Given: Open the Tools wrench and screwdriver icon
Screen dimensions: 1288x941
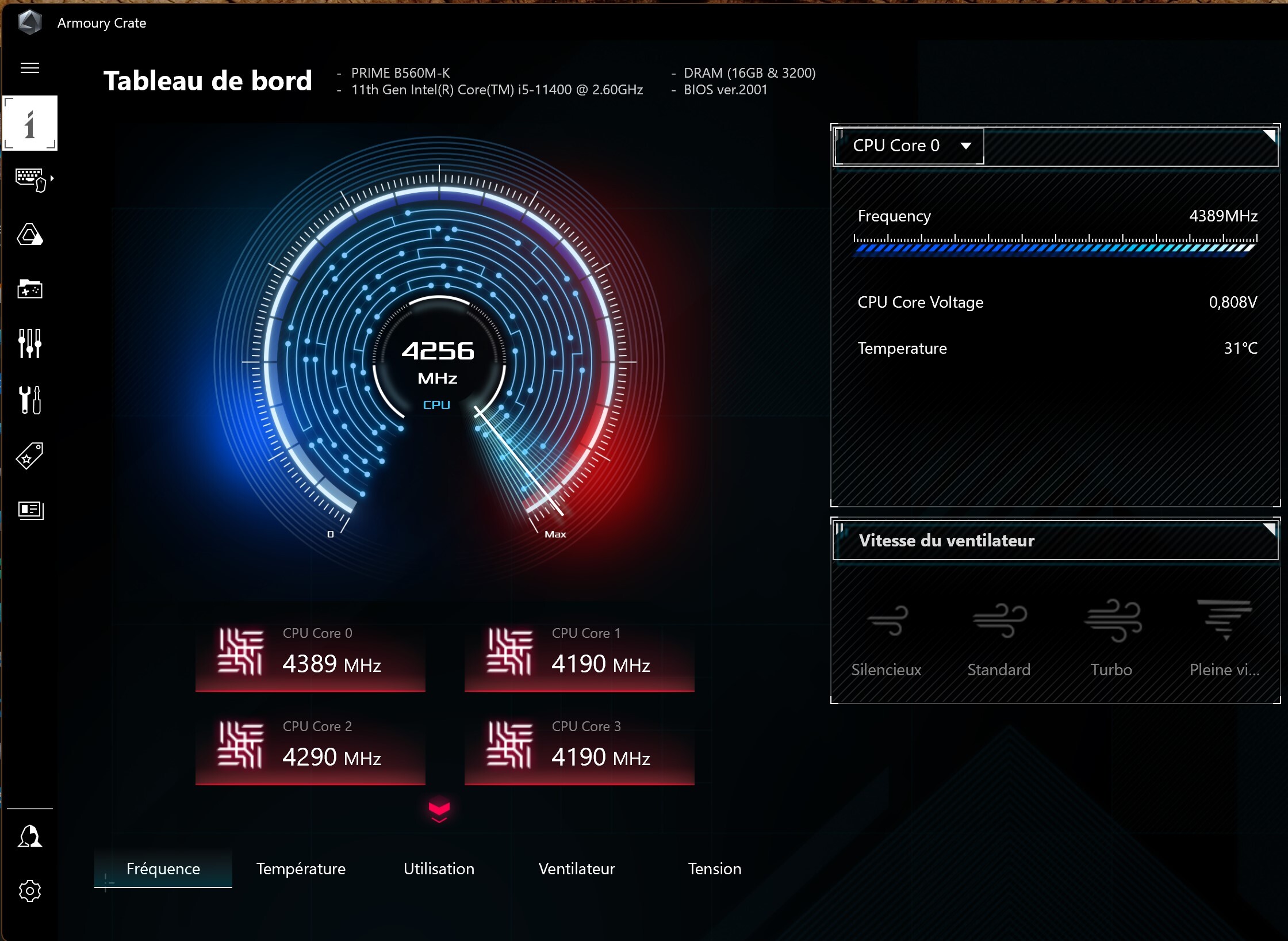Looking at the screenshot, I should pos(30,400).
